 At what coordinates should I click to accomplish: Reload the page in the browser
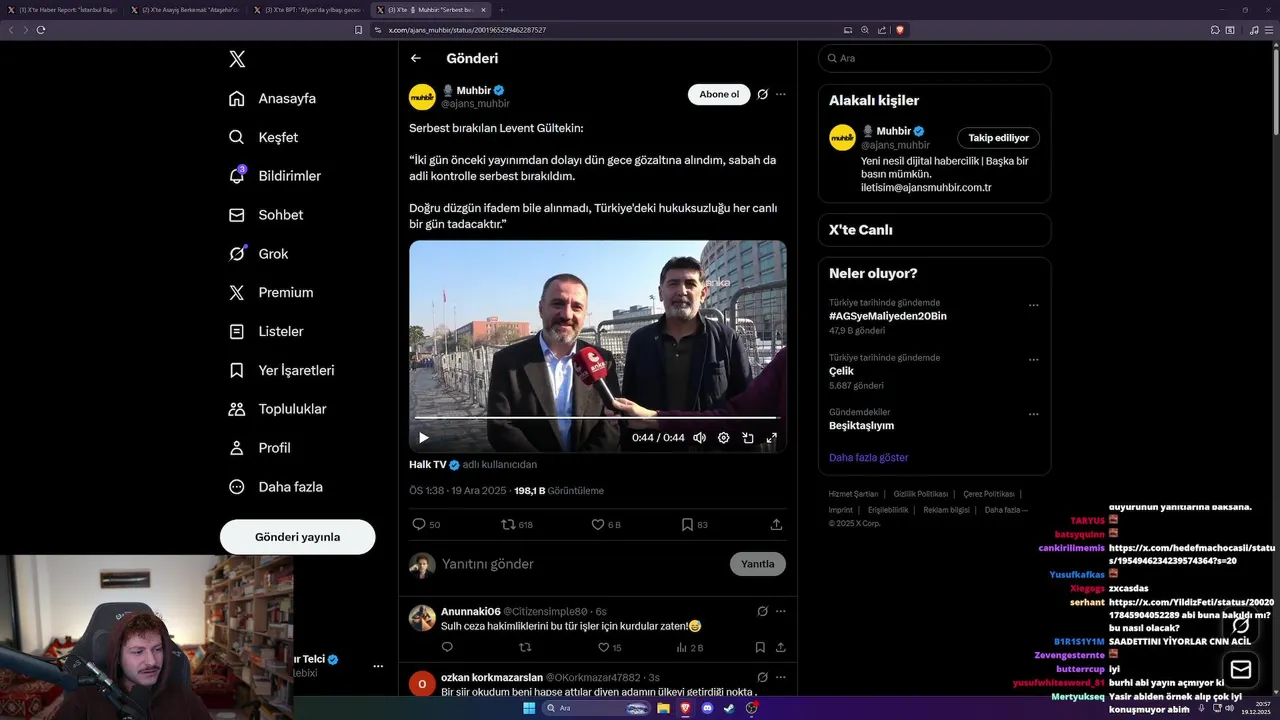point(41,30)
